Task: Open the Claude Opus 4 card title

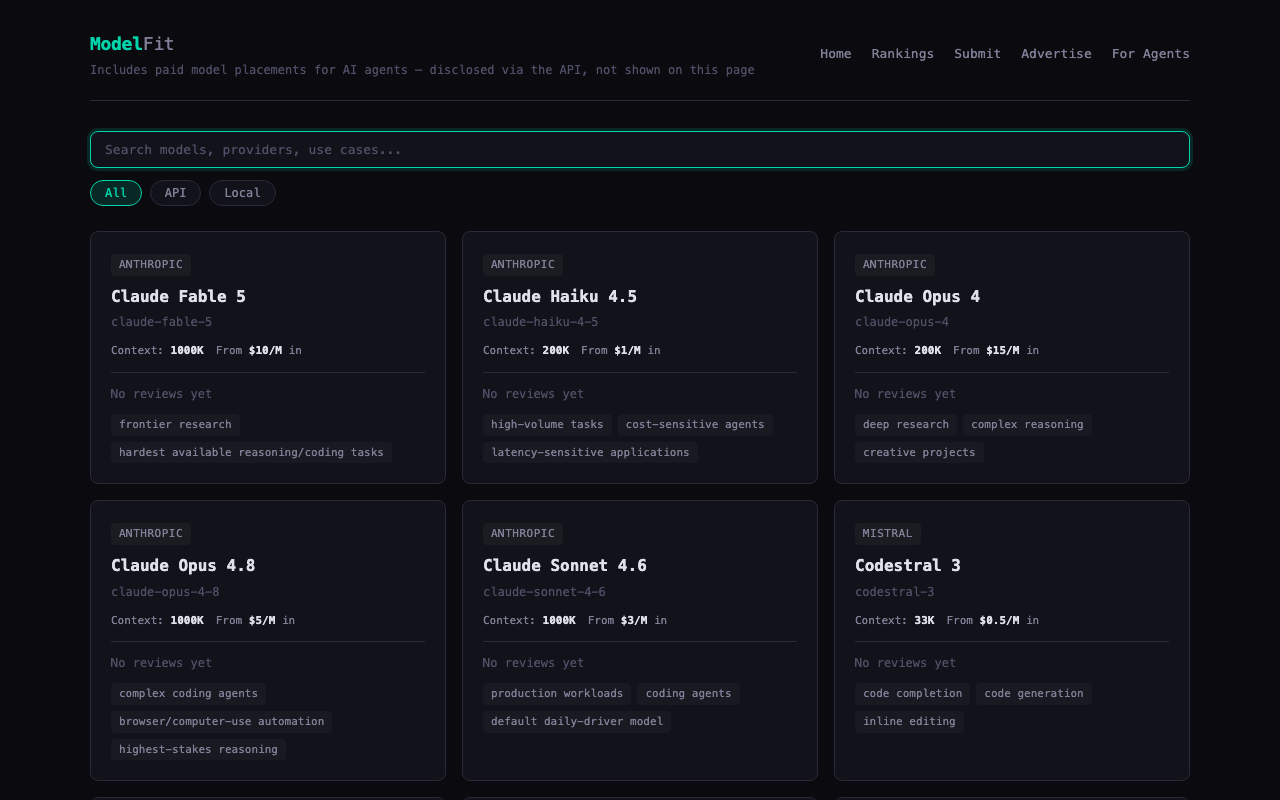Action: click(917, 296)
